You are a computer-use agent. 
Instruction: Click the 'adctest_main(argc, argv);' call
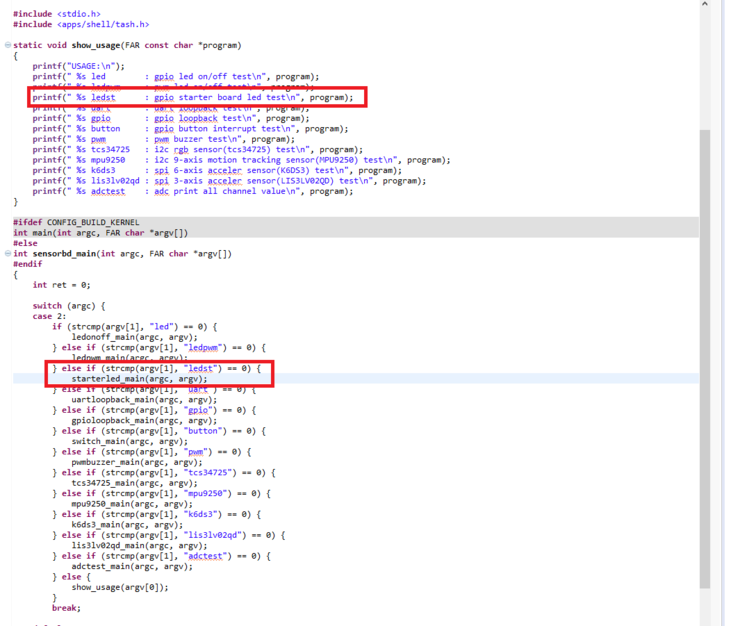pos(132,566)
